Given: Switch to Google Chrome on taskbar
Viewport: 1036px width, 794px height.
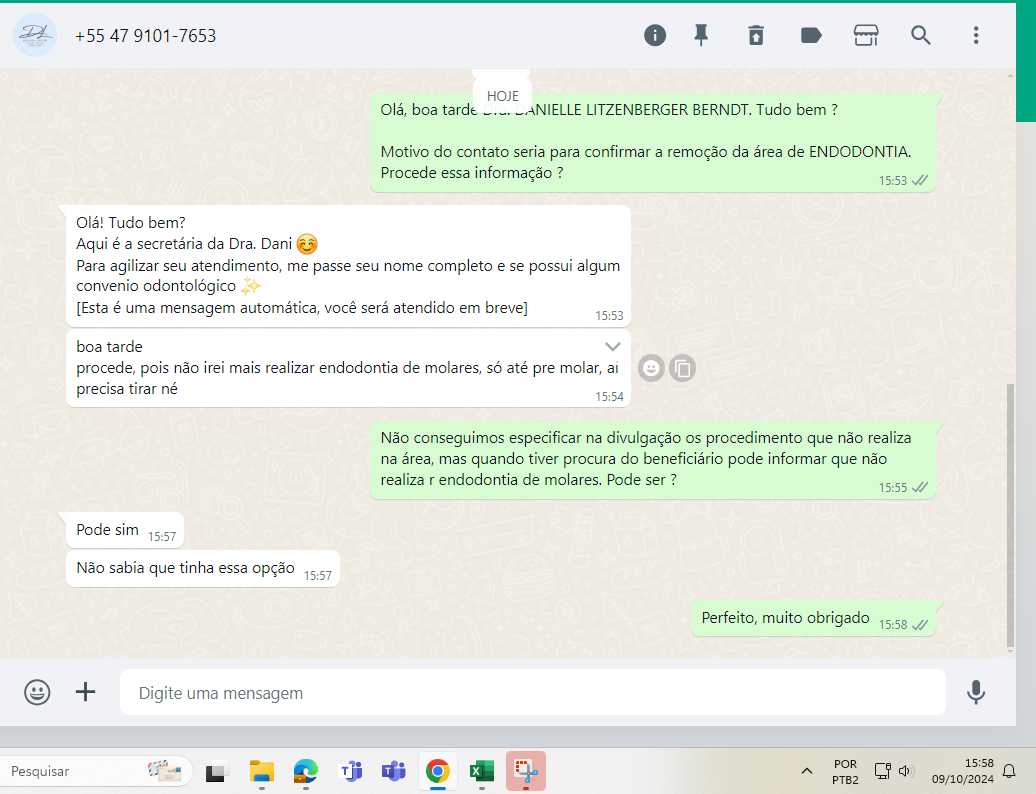Looking at the screenshot, I should 437,771.
